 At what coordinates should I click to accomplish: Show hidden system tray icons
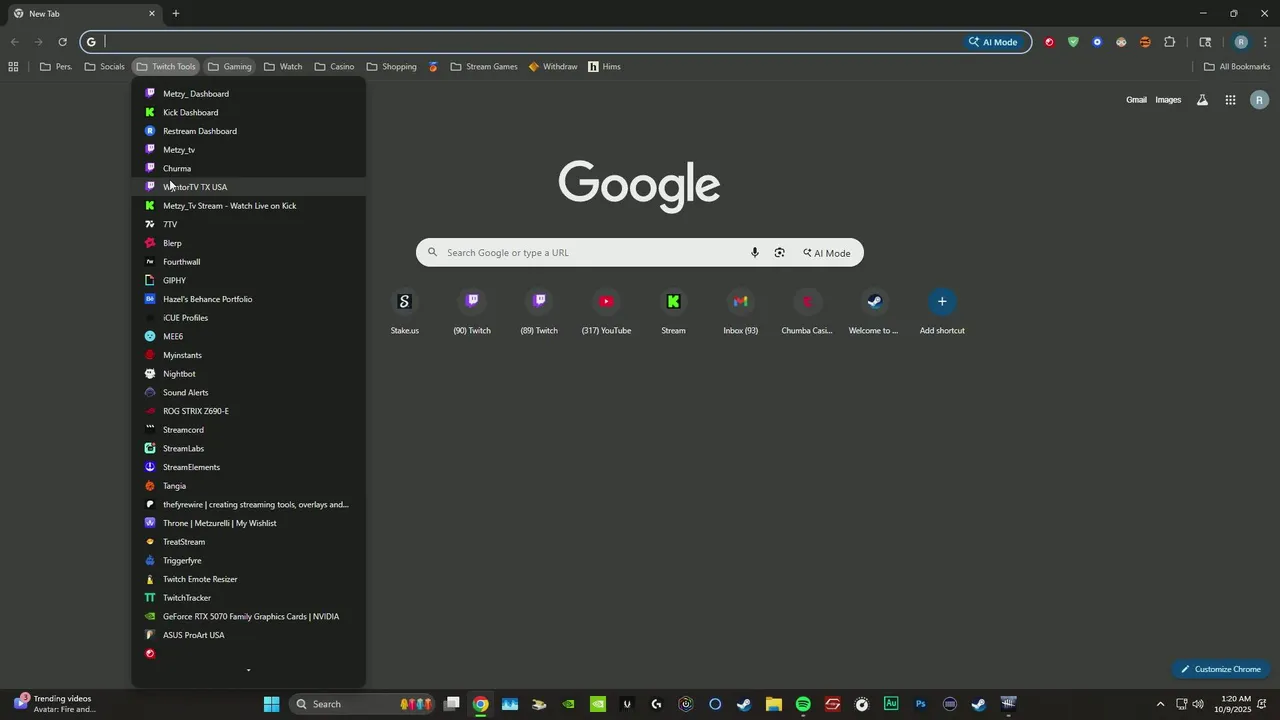coord(1160,704)
